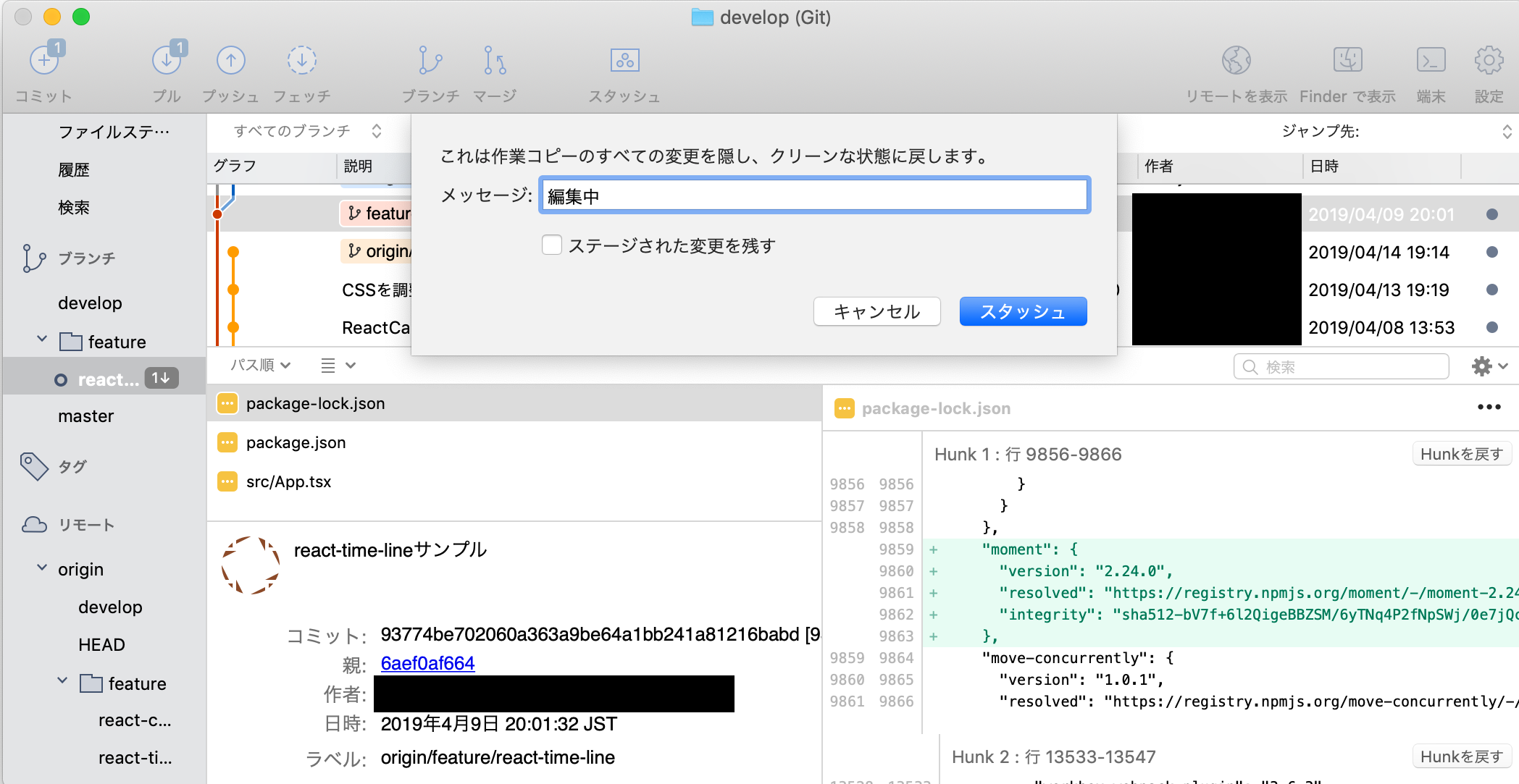
Task: Collapse the feature branch group in sidebar
Action: click(41, 338)
